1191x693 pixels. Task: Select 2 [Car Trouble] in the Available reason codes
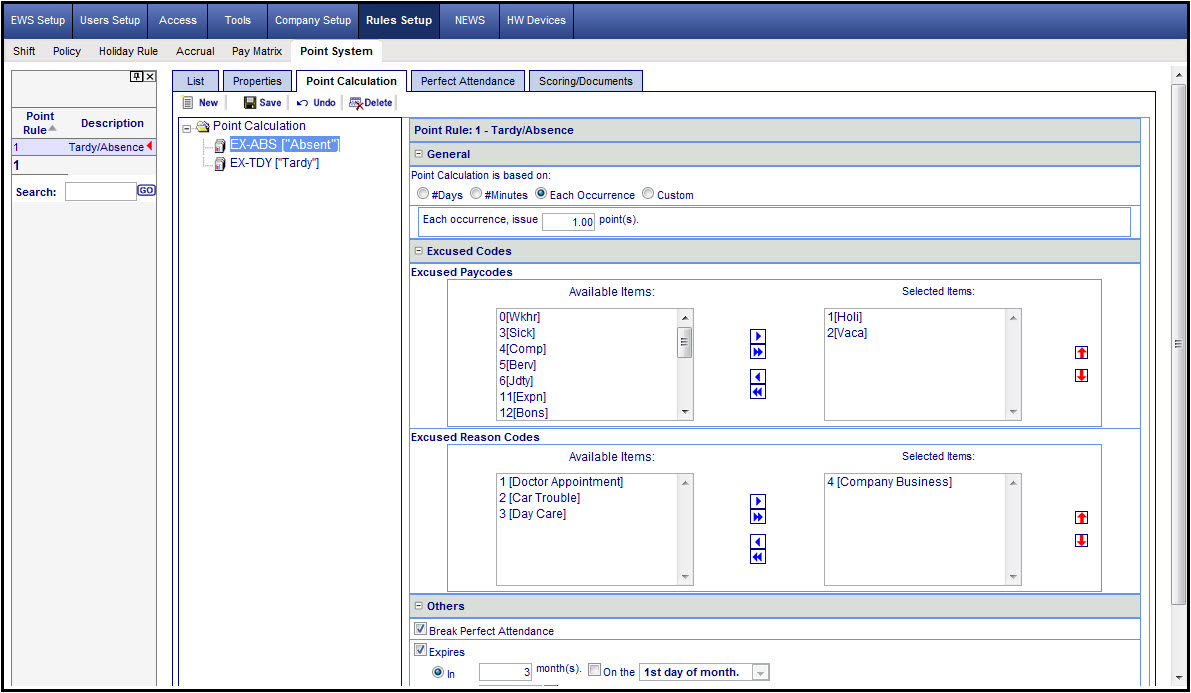(539, 498)
